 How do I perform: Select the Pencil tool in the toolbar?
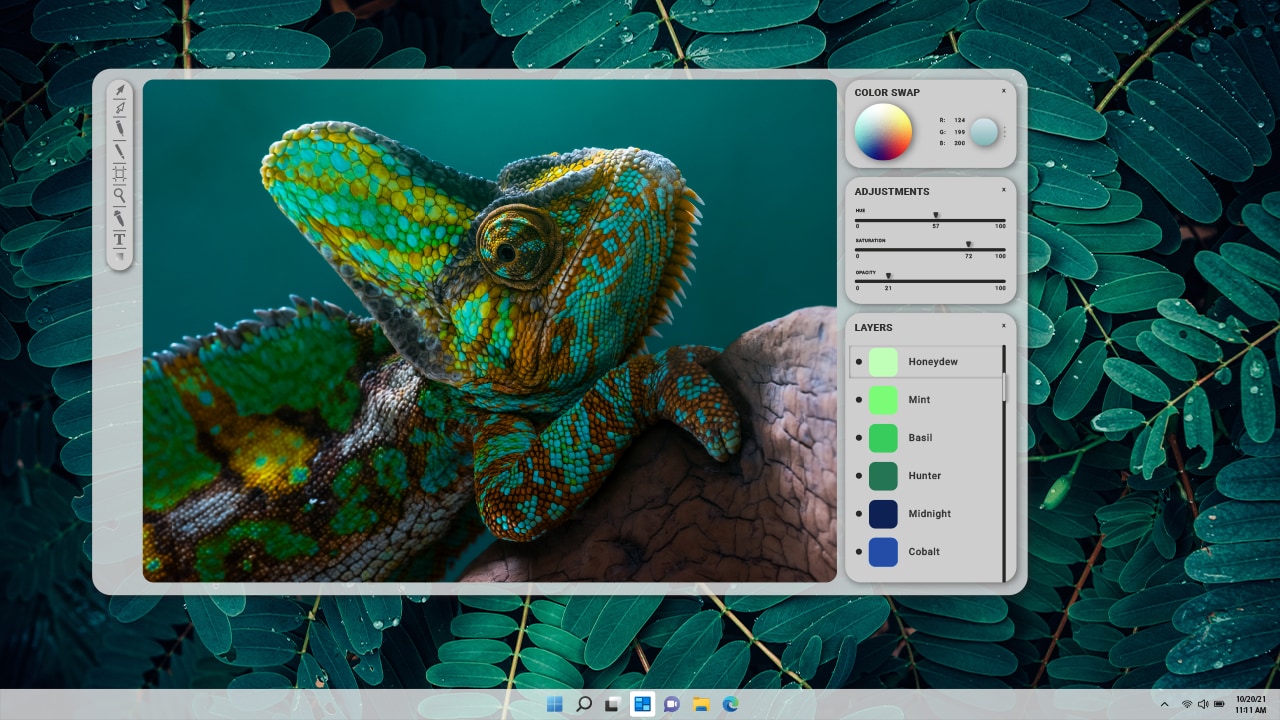point(120,128)
